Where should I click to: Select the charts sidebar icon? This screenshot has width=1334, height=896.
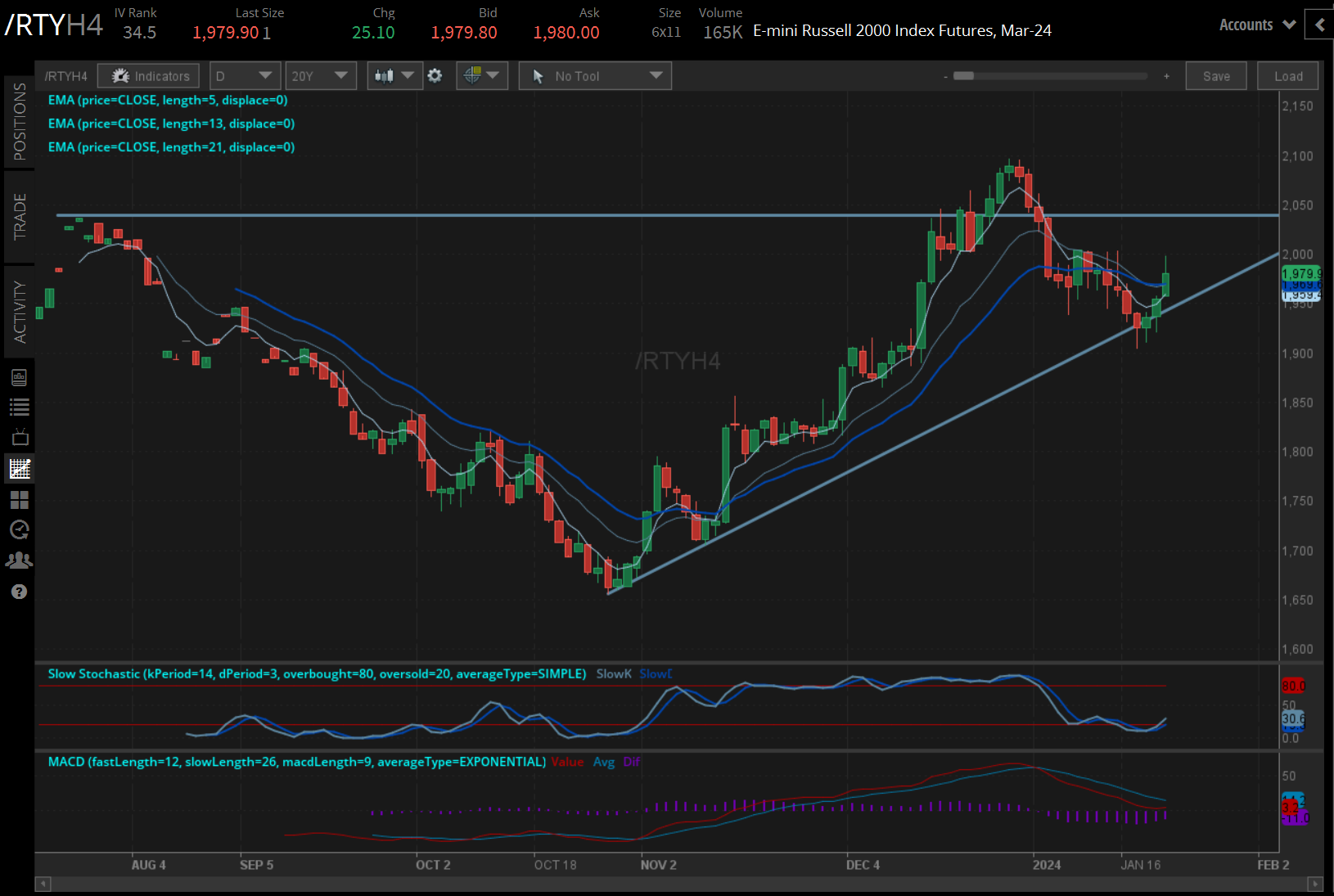pyautogui.click(x=20, y=468)
